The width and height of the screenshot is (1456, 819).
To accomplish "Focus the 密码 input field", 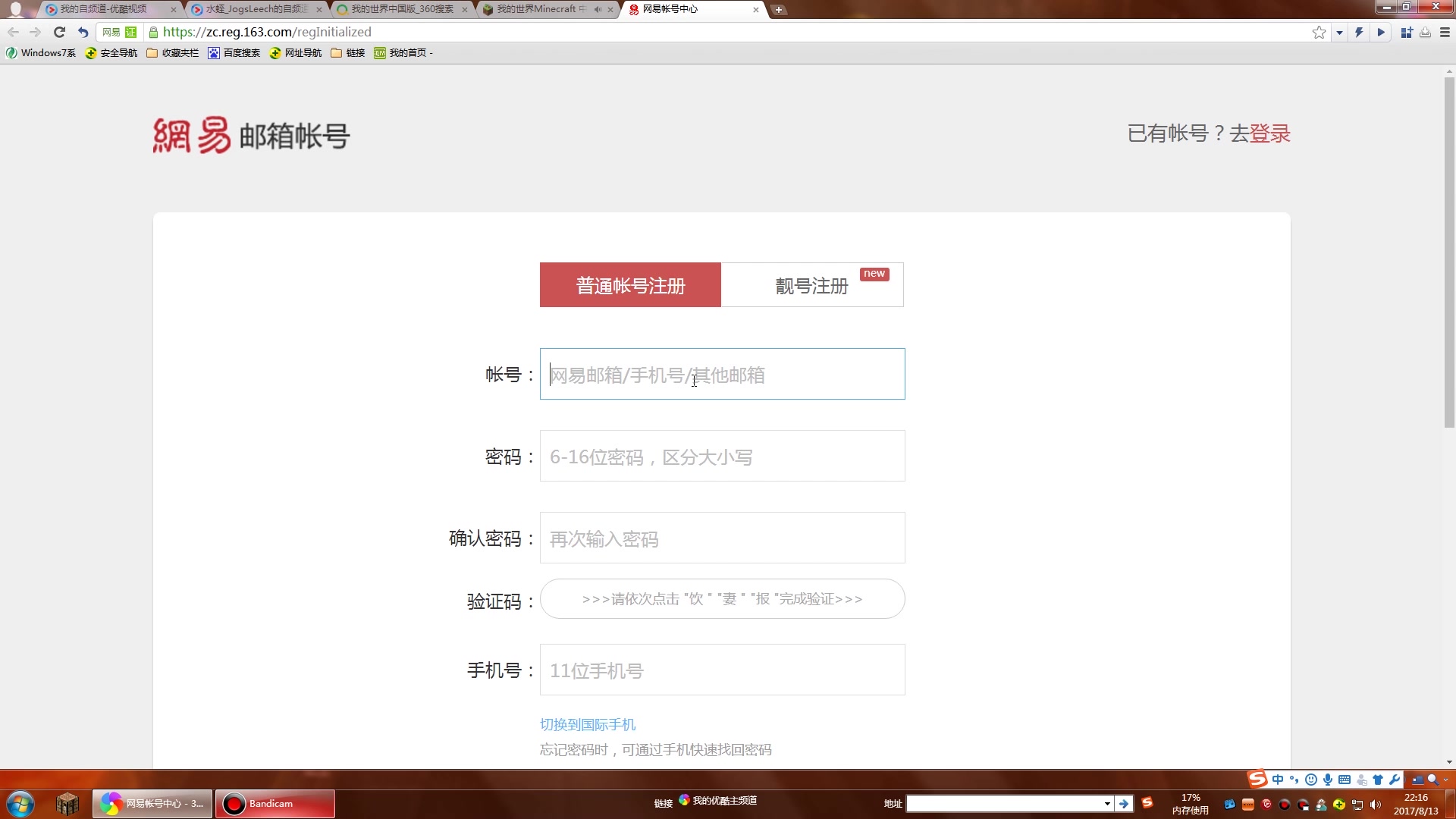I will [x=722, y=456].
